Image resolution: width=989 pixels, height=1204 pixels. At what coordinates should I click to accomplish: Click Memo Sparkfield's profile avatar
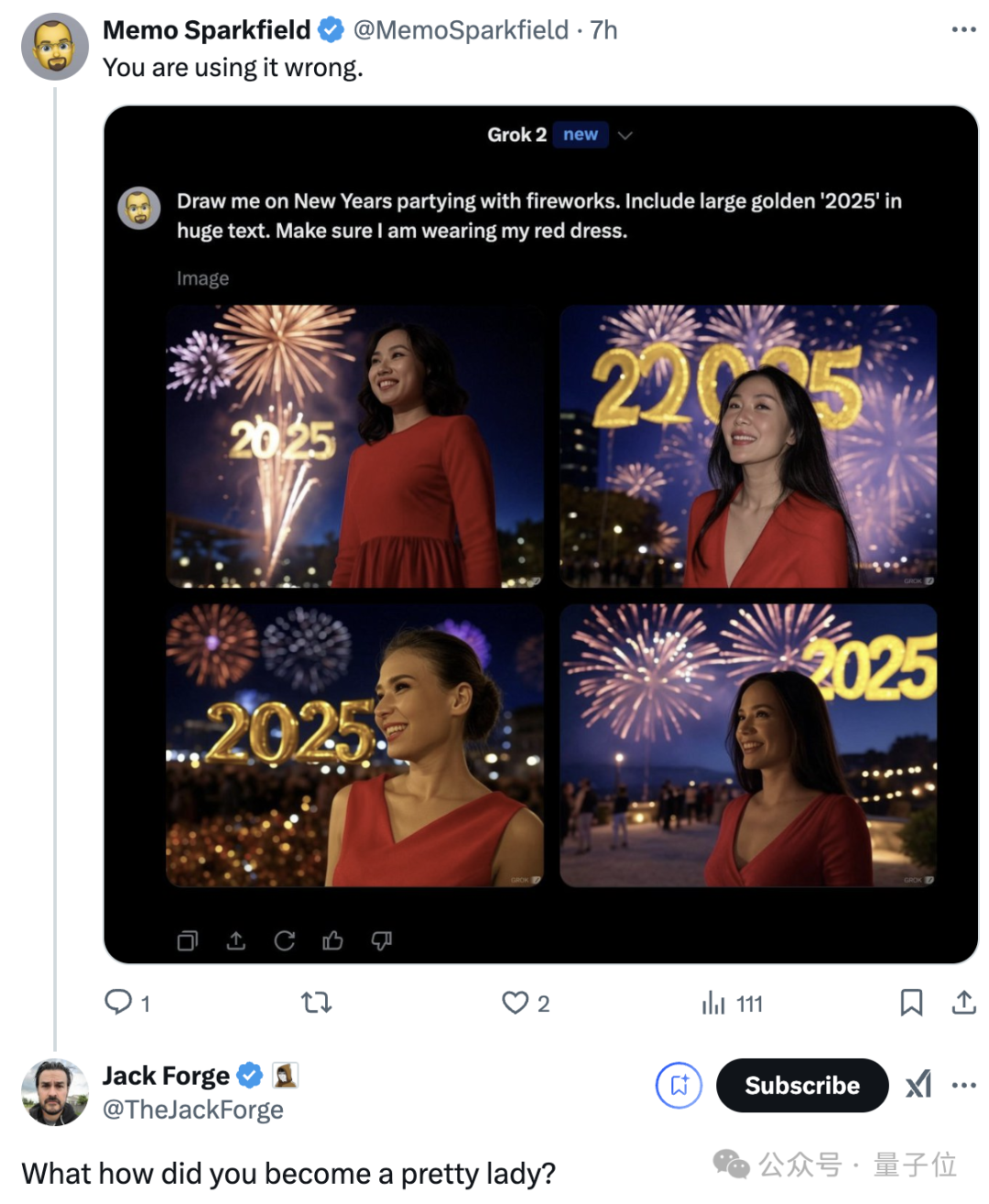[55, 47]
